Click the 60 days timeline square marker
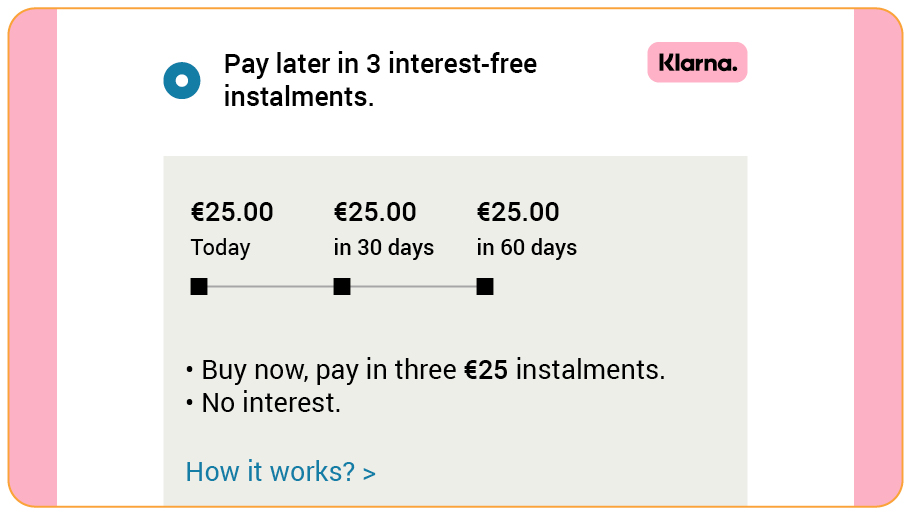 tap(485, 287)
